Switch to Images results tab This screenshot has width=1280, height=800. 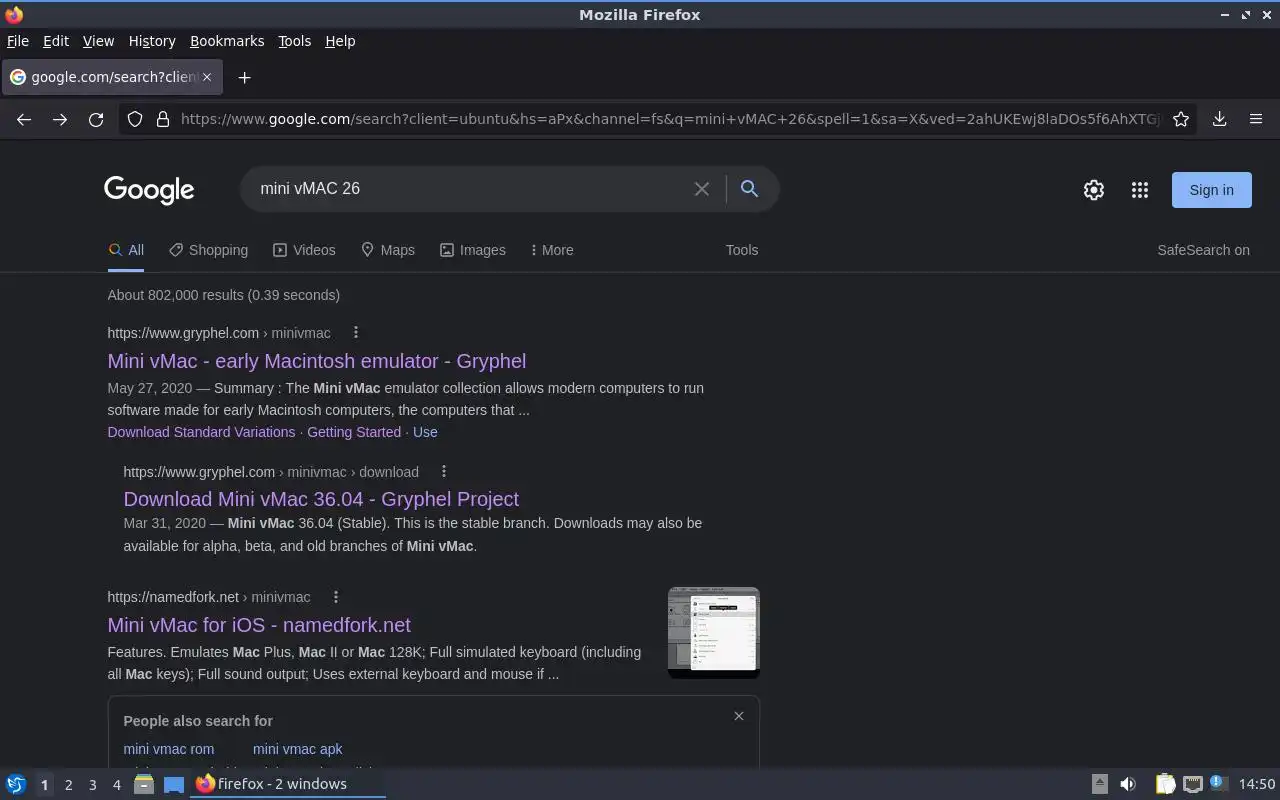[x=473, y=250]
